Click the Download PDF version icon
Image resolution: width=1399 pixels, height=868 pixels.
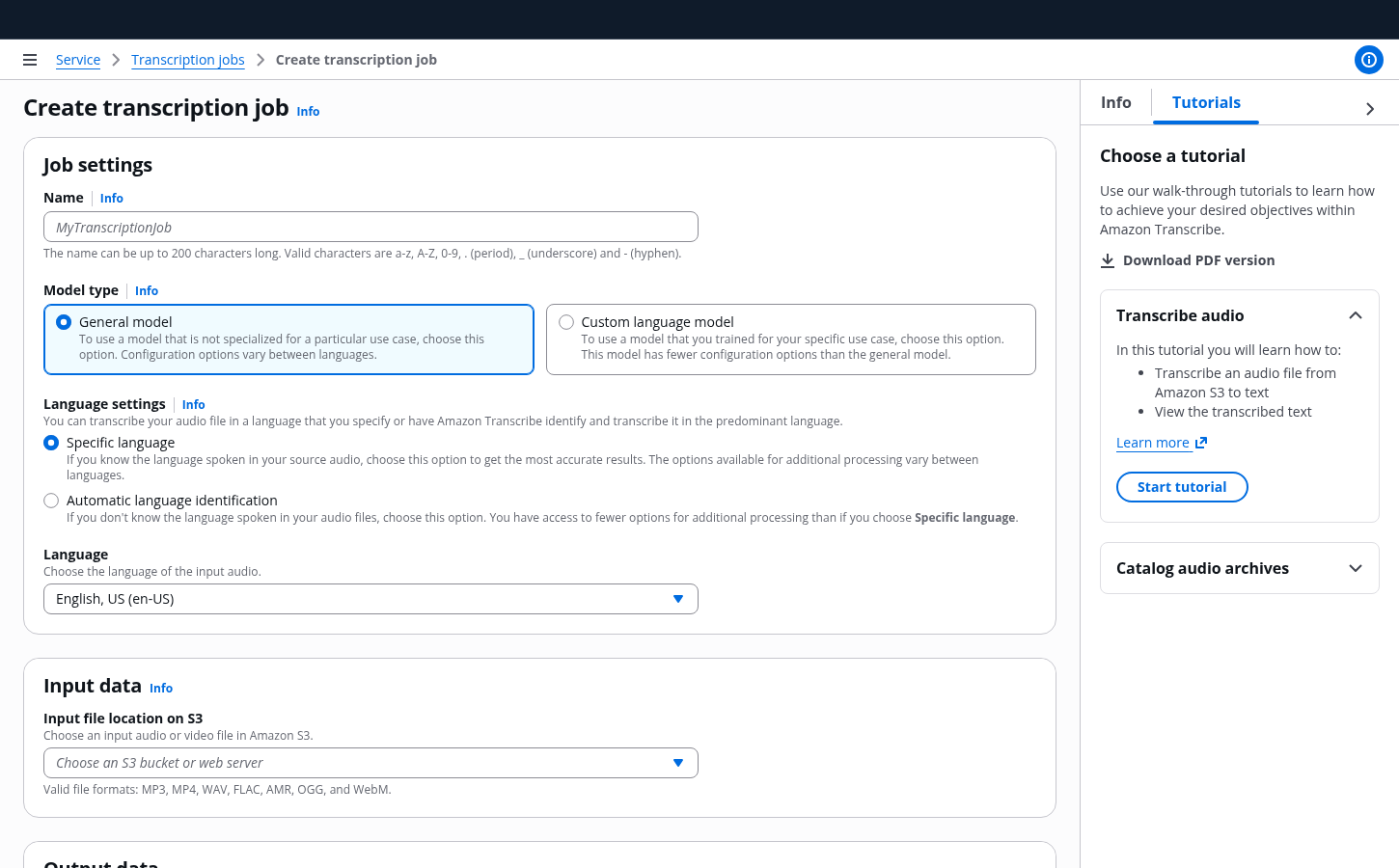(1108, 260)
